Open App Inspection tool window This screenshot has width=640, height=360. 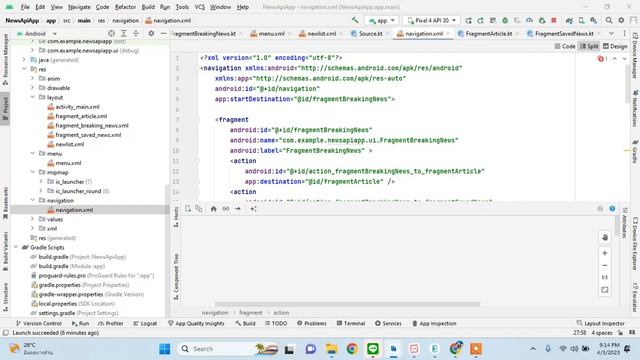coord(434,323)
